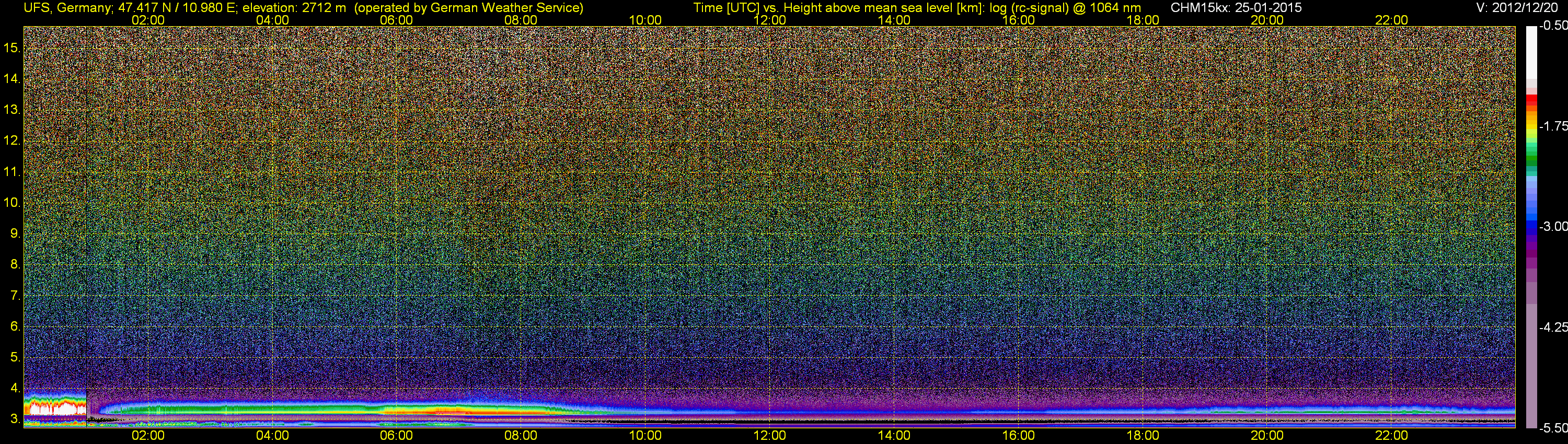Click the 10:00 label on the bottom time axis
Image resolution: width=1568 pixels, height=444 pixels.
[x=645, y=436]
